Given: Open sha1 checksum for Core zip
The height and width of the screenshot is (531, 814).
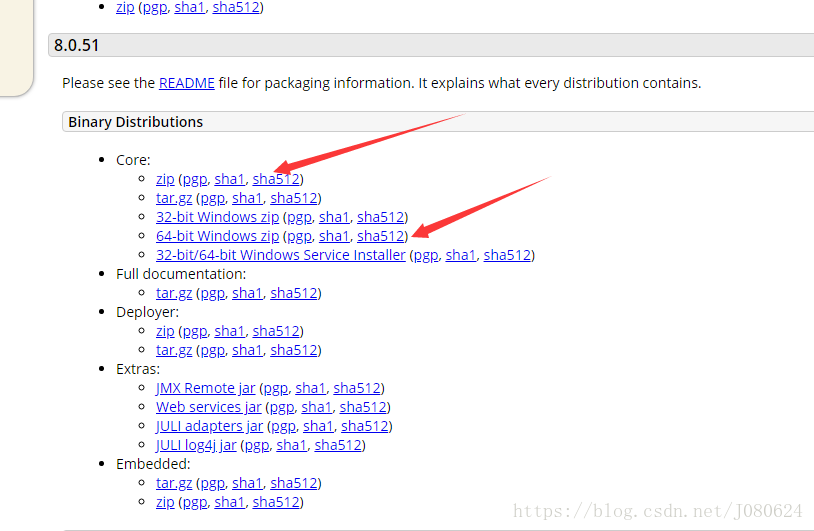Looking at the screenshot, I should point(229,179).
